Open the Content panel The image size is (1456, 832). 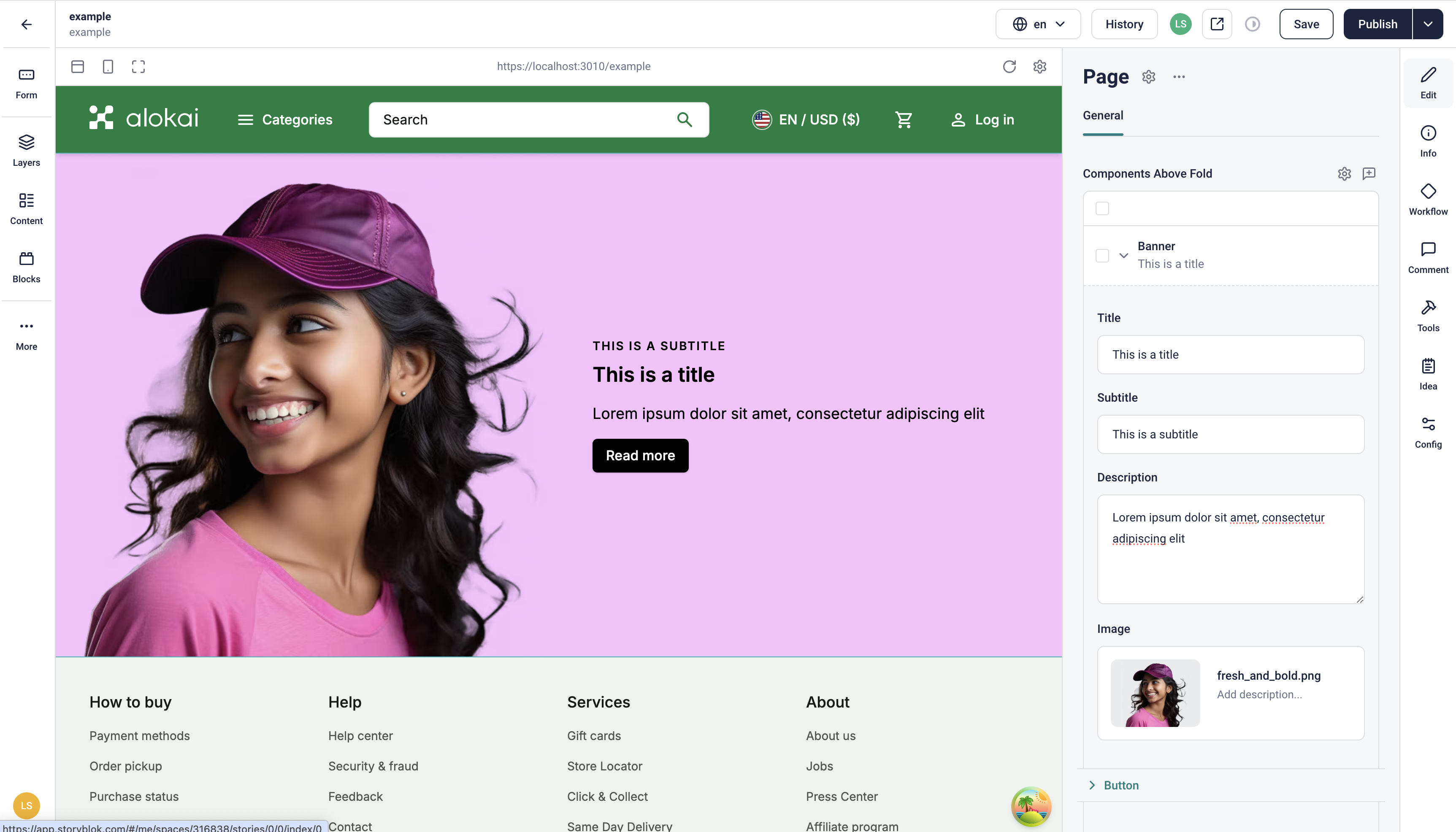26,208
